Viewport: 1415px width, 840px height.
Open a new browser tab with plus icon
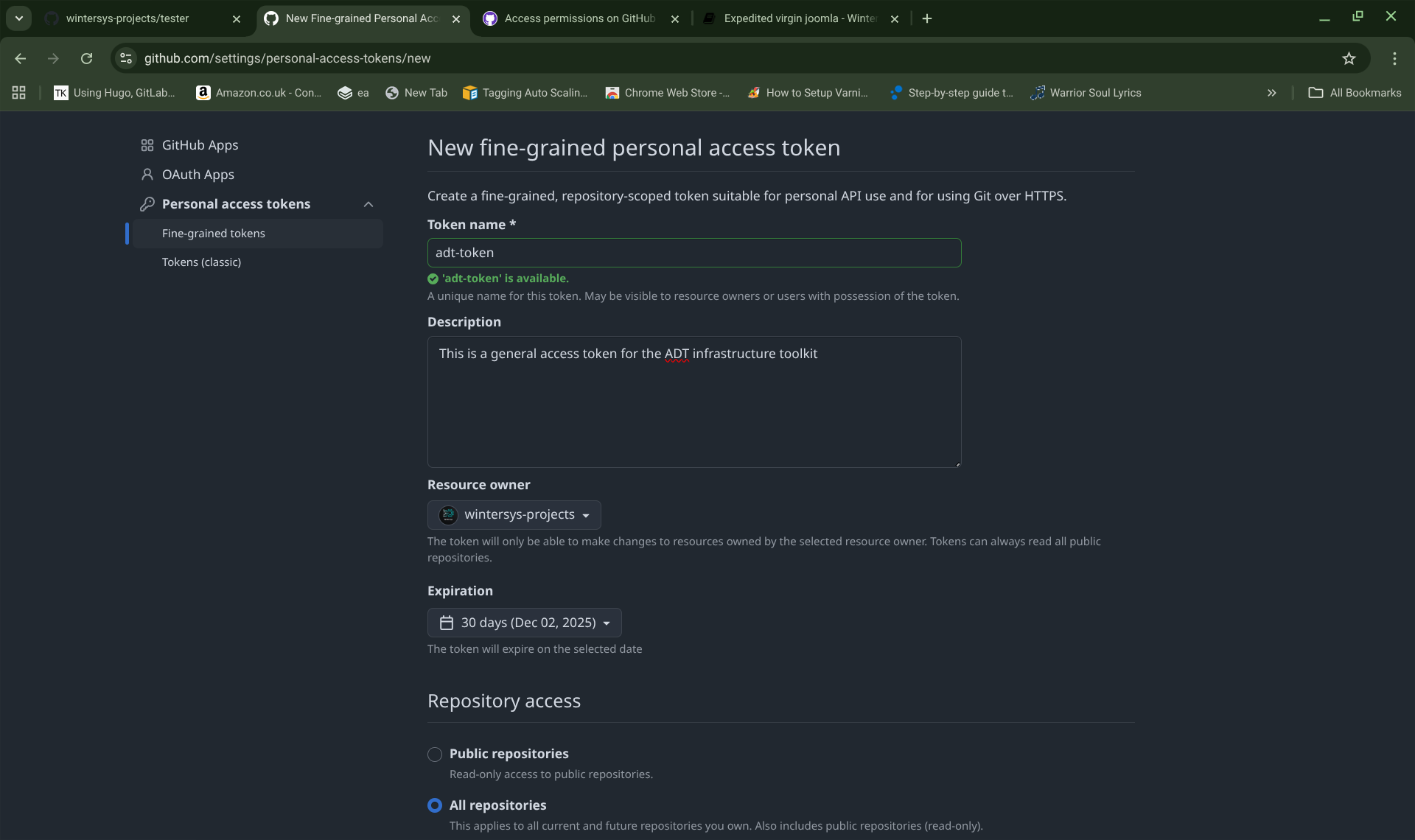pos(927,18)
